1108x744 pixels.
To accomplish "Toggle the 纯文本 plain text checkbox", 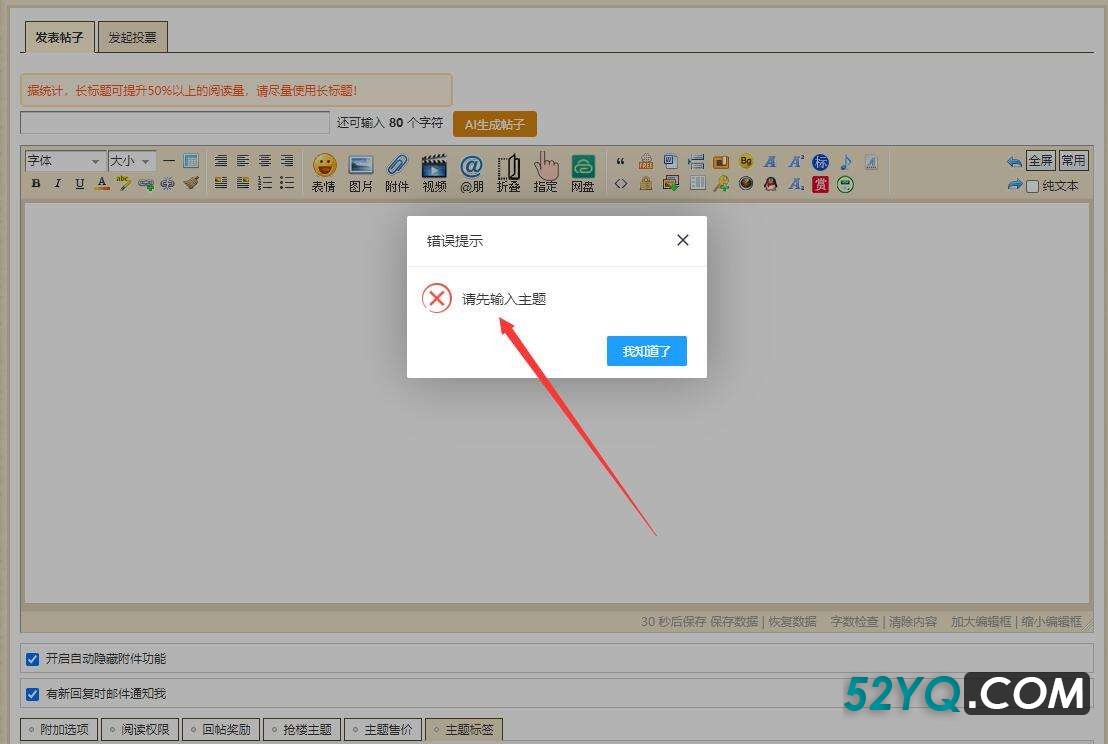I will [1033, 186].
